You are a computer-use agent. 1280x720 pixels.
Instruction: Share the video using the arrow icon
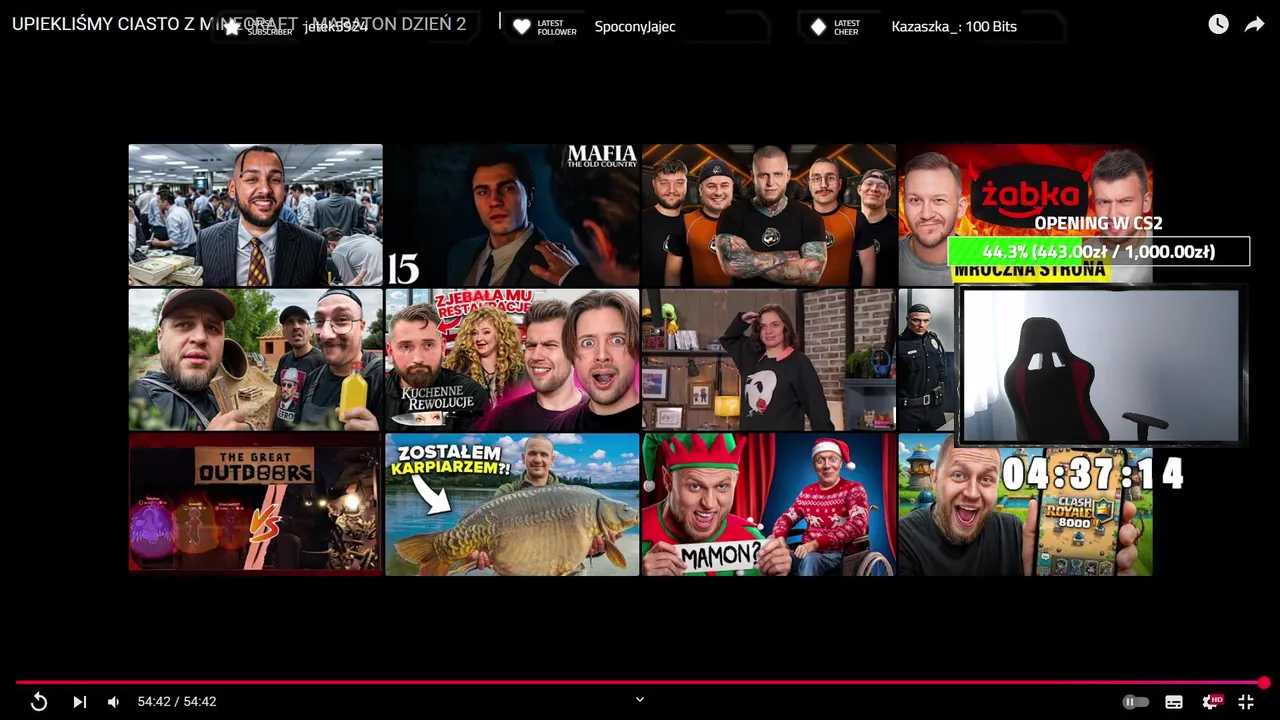(x=1254, y=25)
